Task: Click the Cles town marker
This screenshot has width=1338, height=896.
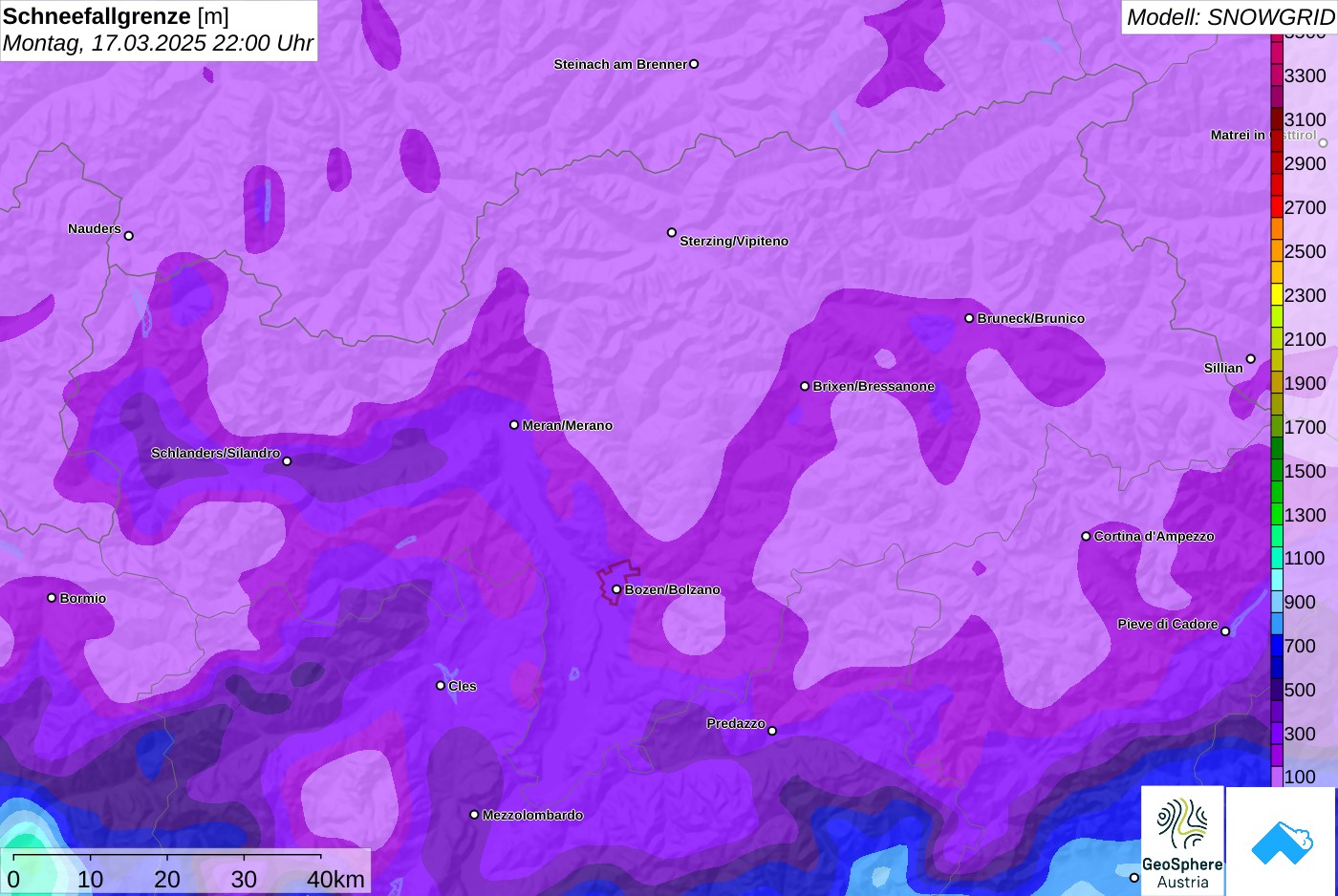Action: [441, 686]
